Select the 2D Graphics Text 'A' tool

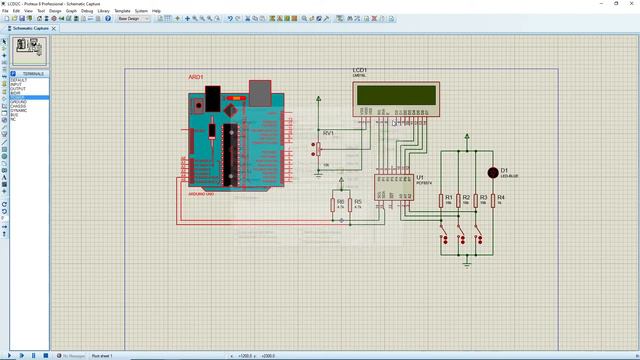click(x=4, y=178)
